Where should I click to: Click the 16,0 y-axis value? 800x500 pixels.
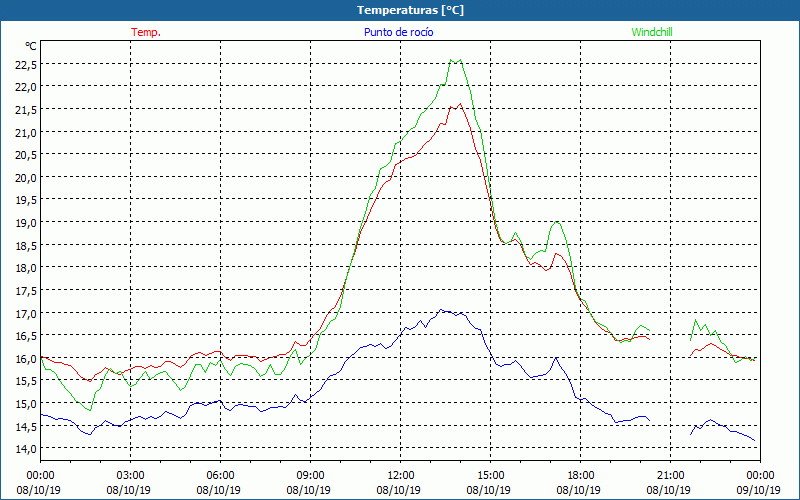[26, 358]
